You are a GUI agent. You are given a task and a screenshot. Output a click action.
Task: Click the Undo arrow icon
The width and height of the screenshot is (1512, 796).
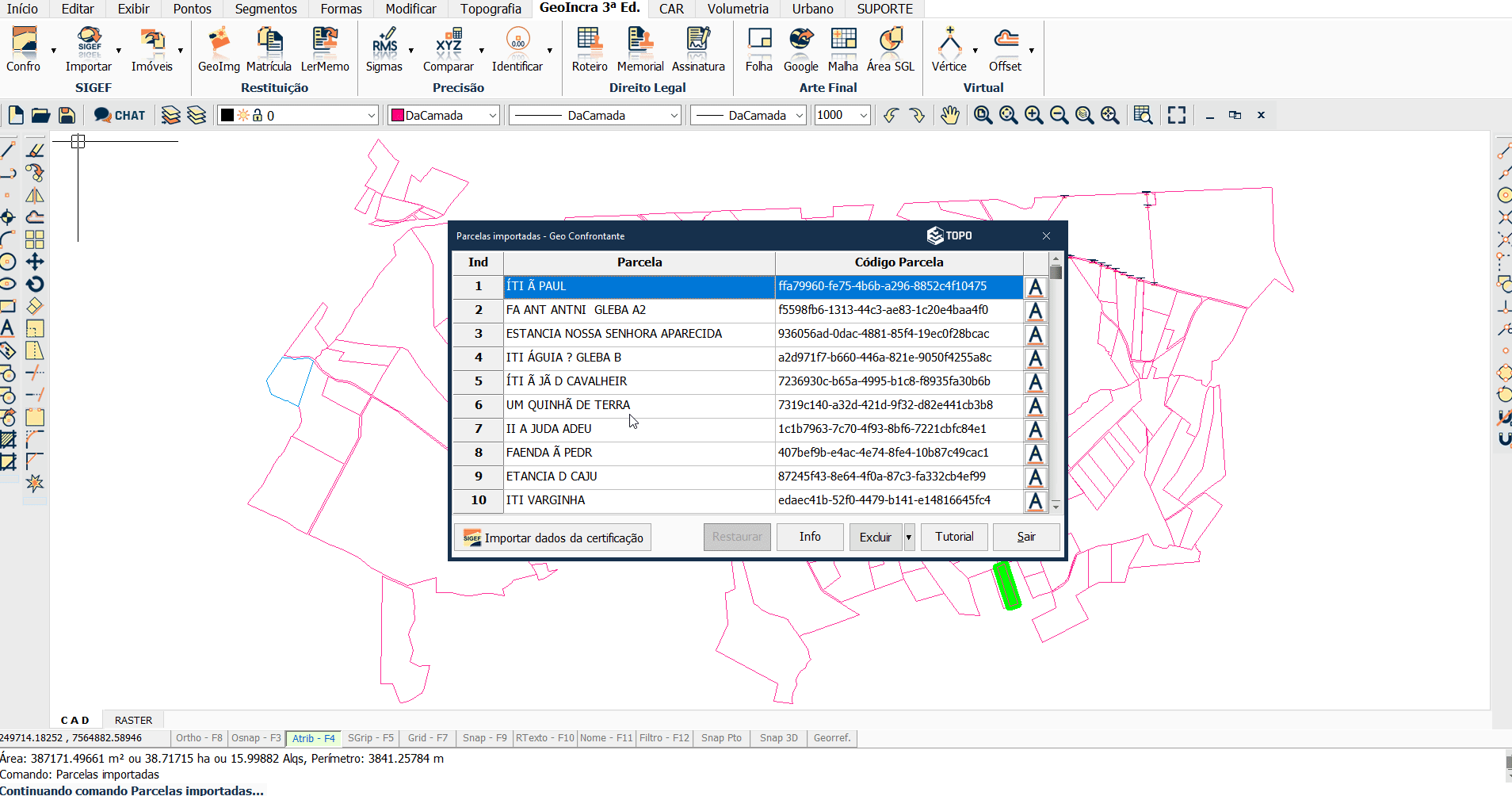[892, 116]
